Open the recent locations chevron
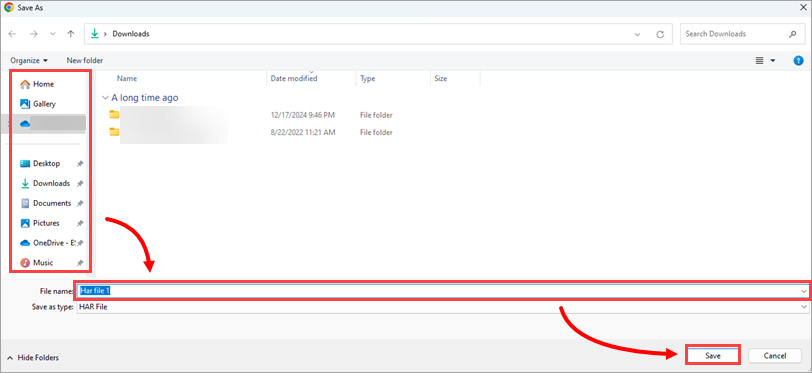The width and height of the screenshot is (812, 373). tap(52, 34)
